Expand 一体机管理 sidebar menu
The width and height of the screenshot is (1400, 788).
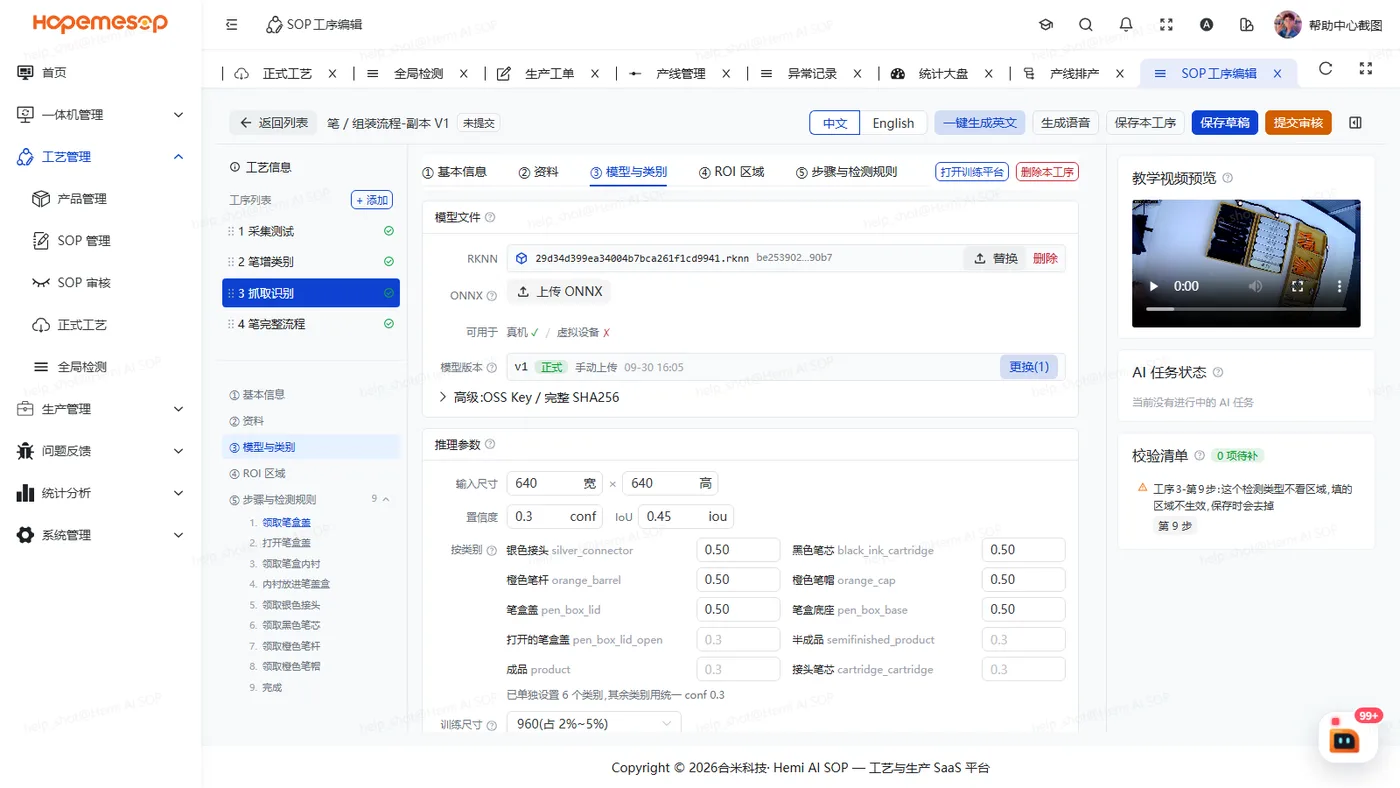101,115
